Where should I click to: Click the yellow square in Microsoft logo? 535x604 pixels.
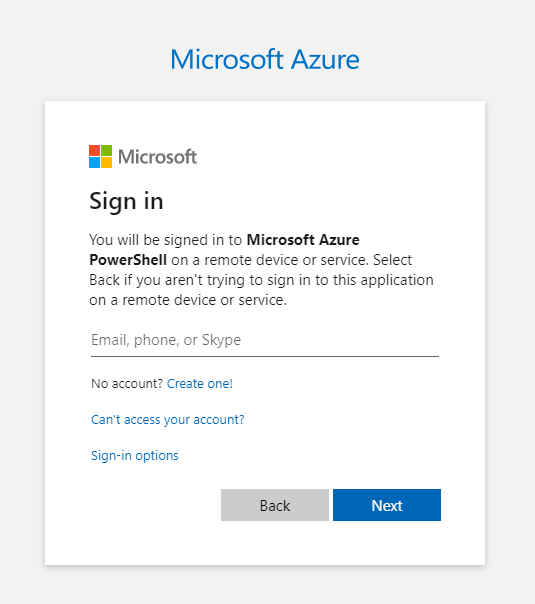click(x=107, y=163)
